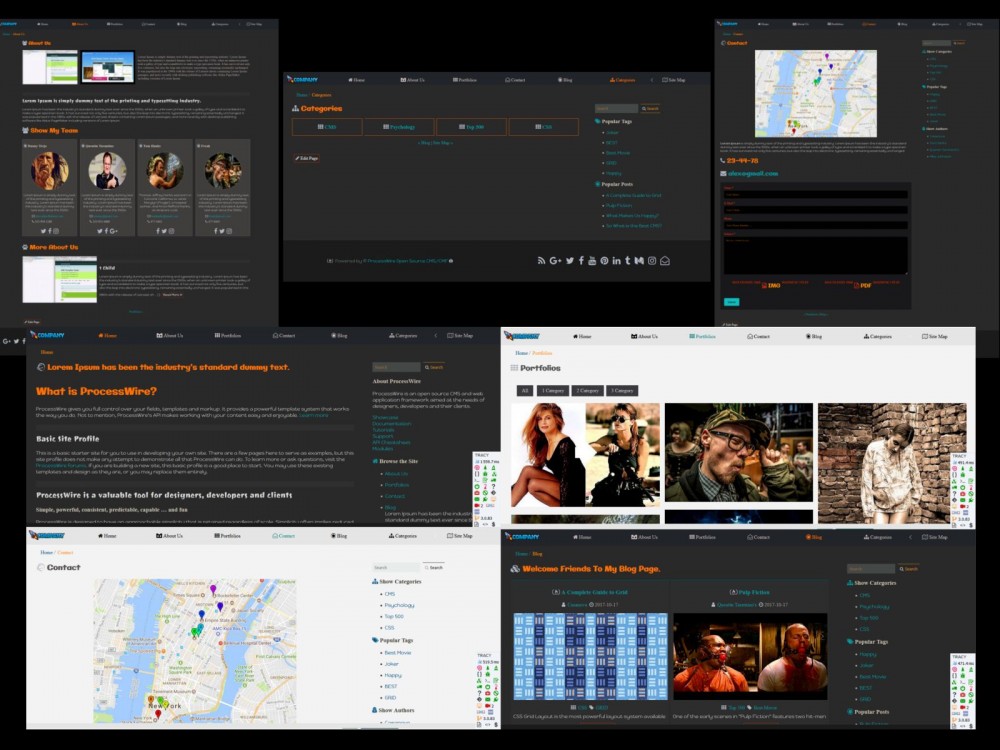This screenshot has height=750, width=1000.
Task: Open the LinkedIn icon in the dark footer
Action: click(616, 261)
